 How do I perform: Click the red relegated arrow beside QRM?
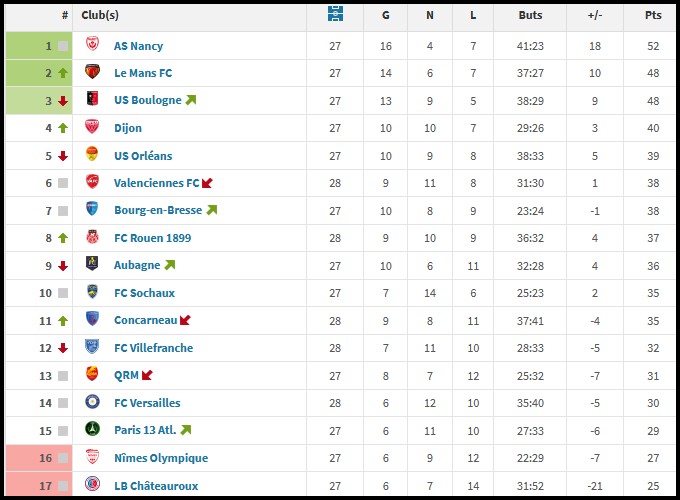147,375
